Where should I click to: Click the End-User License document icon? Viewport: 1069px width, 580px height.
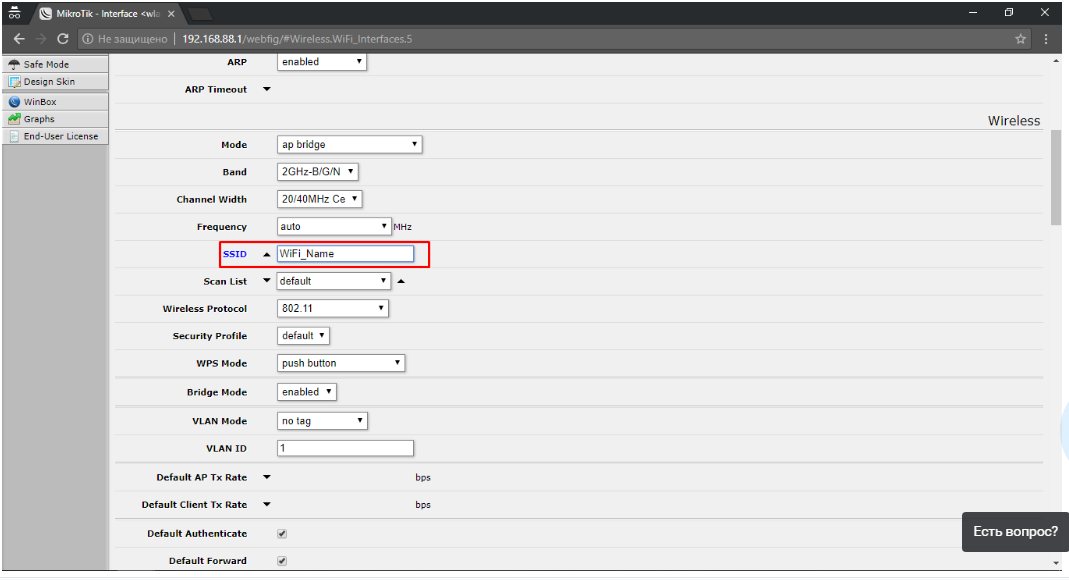(14, 136)
